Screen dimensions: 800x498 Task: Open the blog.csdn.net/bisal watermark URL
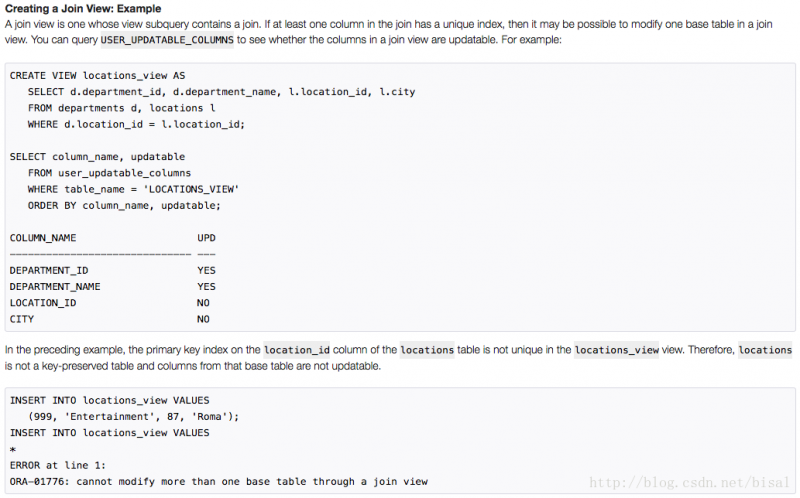click(691, 480)
